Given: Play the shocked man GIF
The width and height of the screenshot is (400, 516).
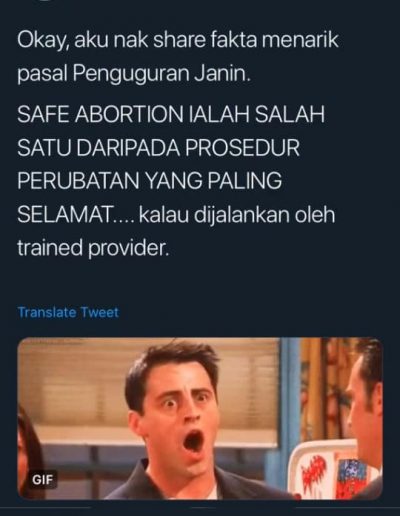Looking at the screenshot, I should click(200, 418).
